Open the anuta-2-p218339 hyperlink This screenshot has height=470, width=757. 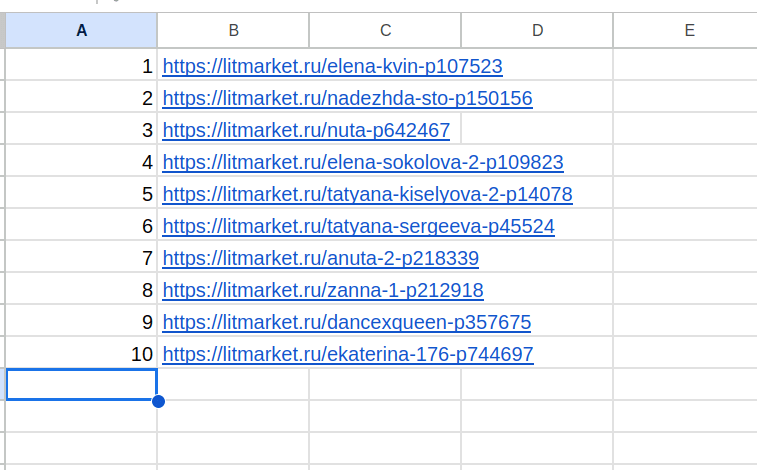320,259
